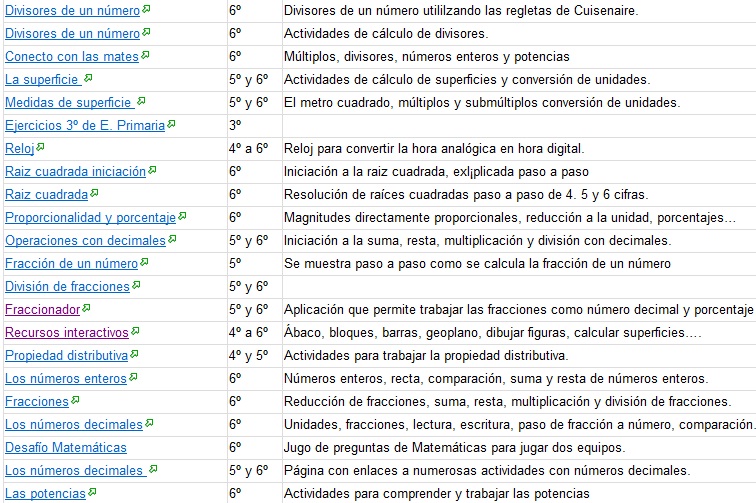This screenshot has height=503, width=756.
Task: Click text 'Jugo de preguntas de Matemáticas'
Action: pos(454,448)
